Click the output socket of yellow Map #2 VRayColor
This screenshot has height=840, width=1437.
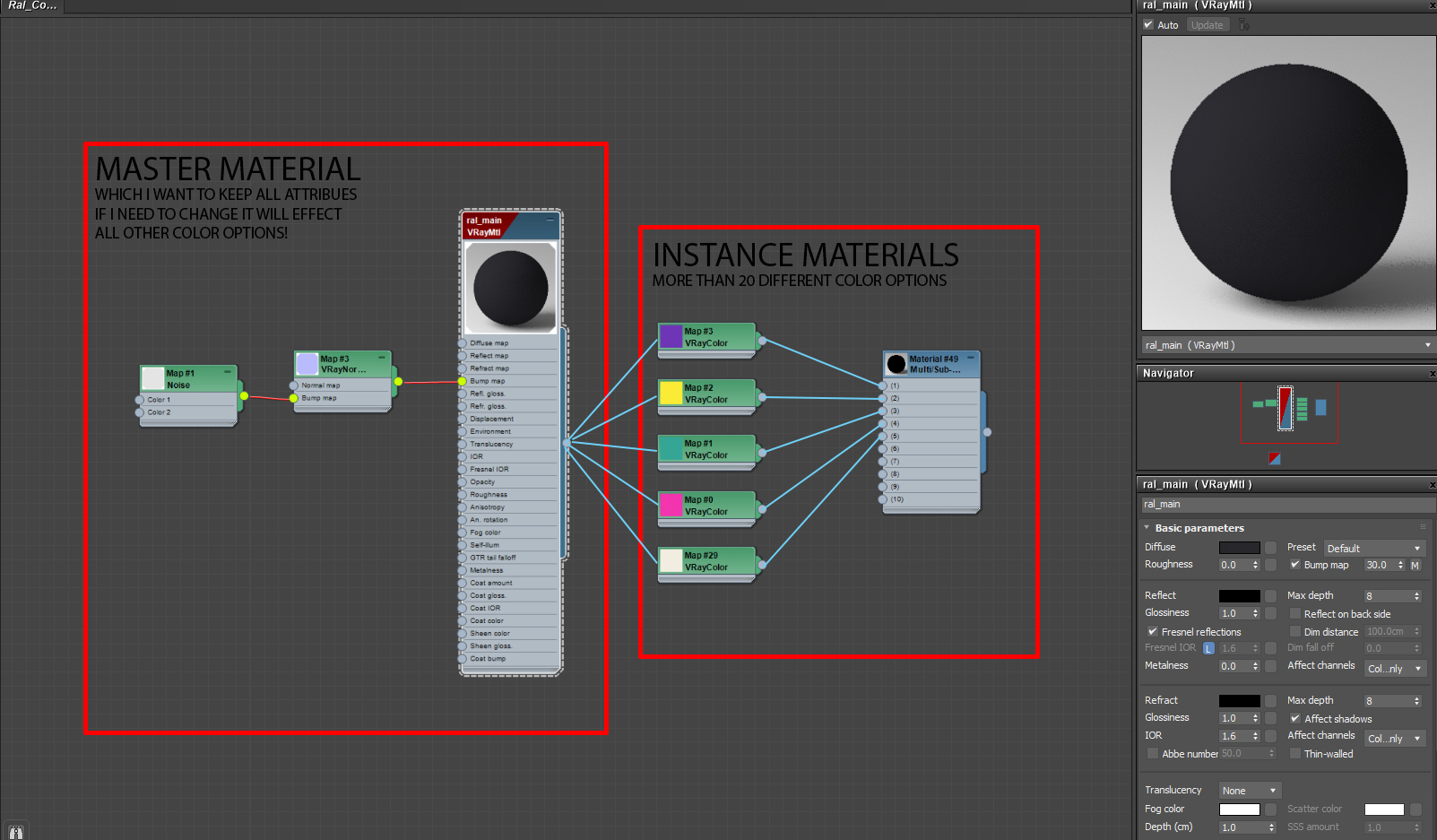click(762, 396)
